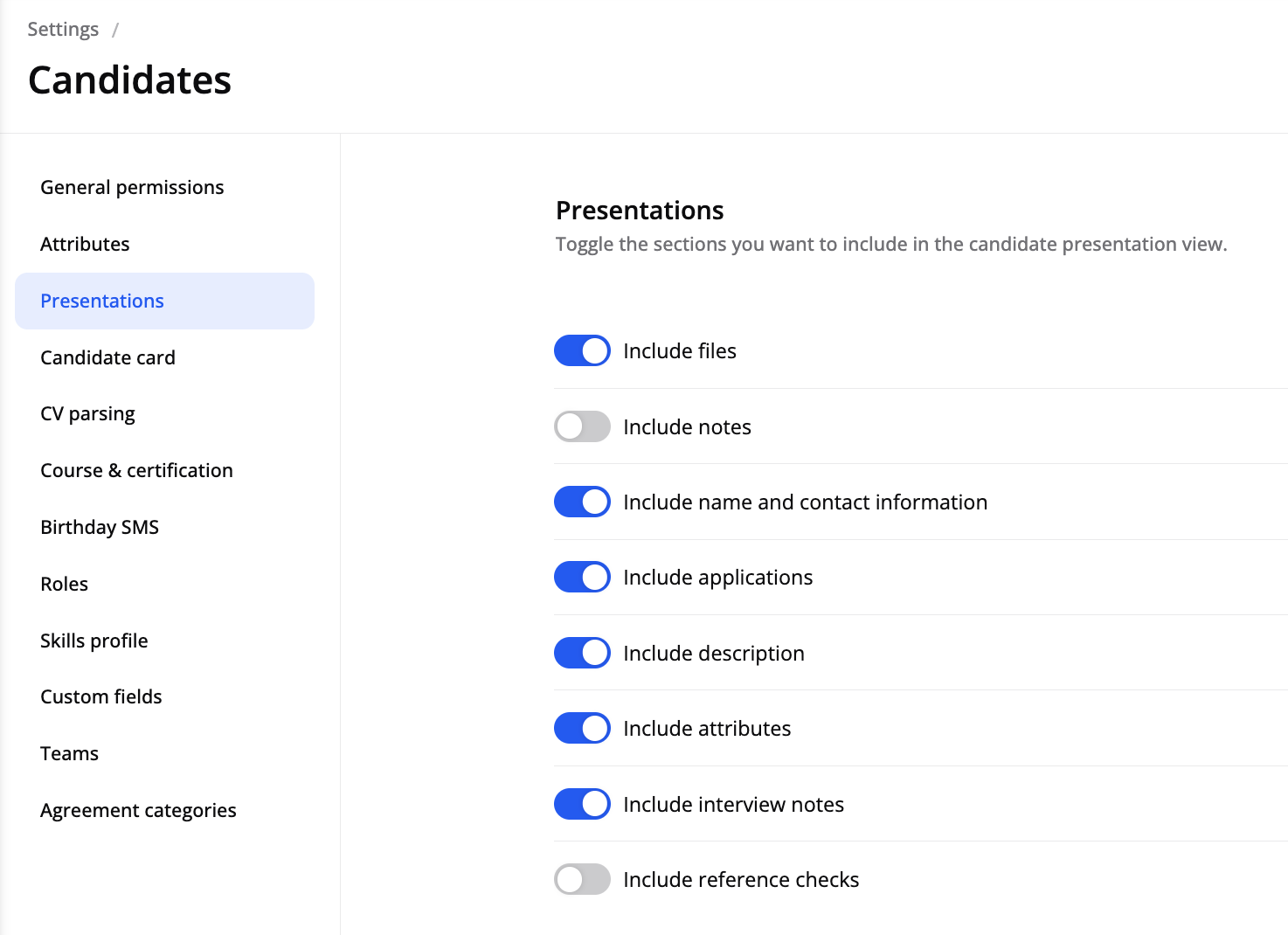Toggle off Include applications switch
Viewport: 1288px width, 935px height.
pyautogui.click(x=582, y=577)
